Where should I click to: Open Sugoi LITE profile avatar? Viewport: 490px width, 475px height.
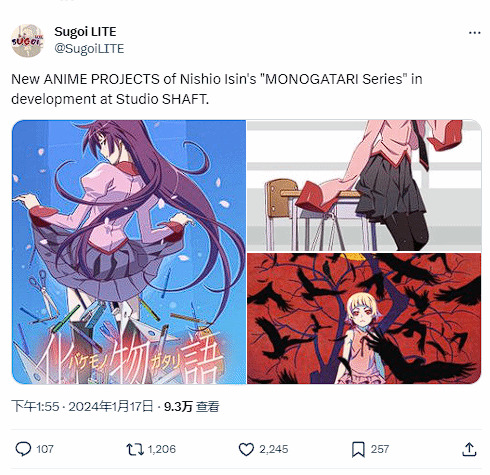27,40
